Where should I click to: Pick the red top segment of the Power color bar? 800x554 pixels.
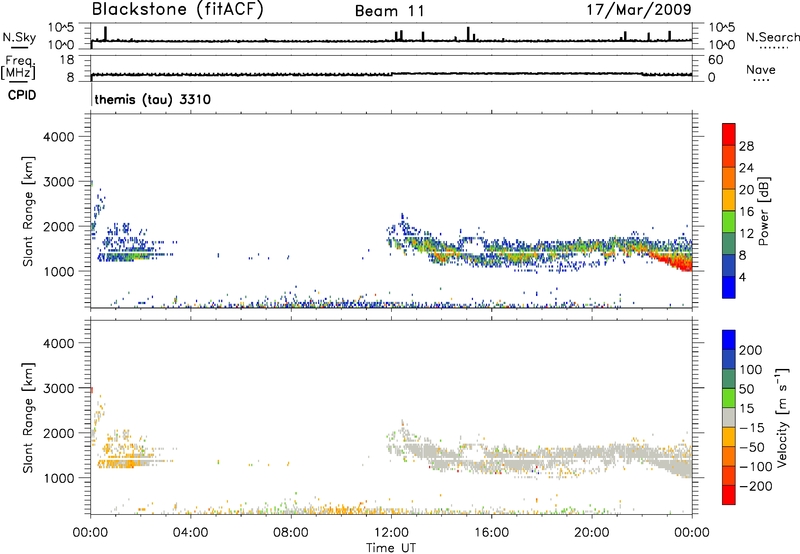tap(729, 134)
